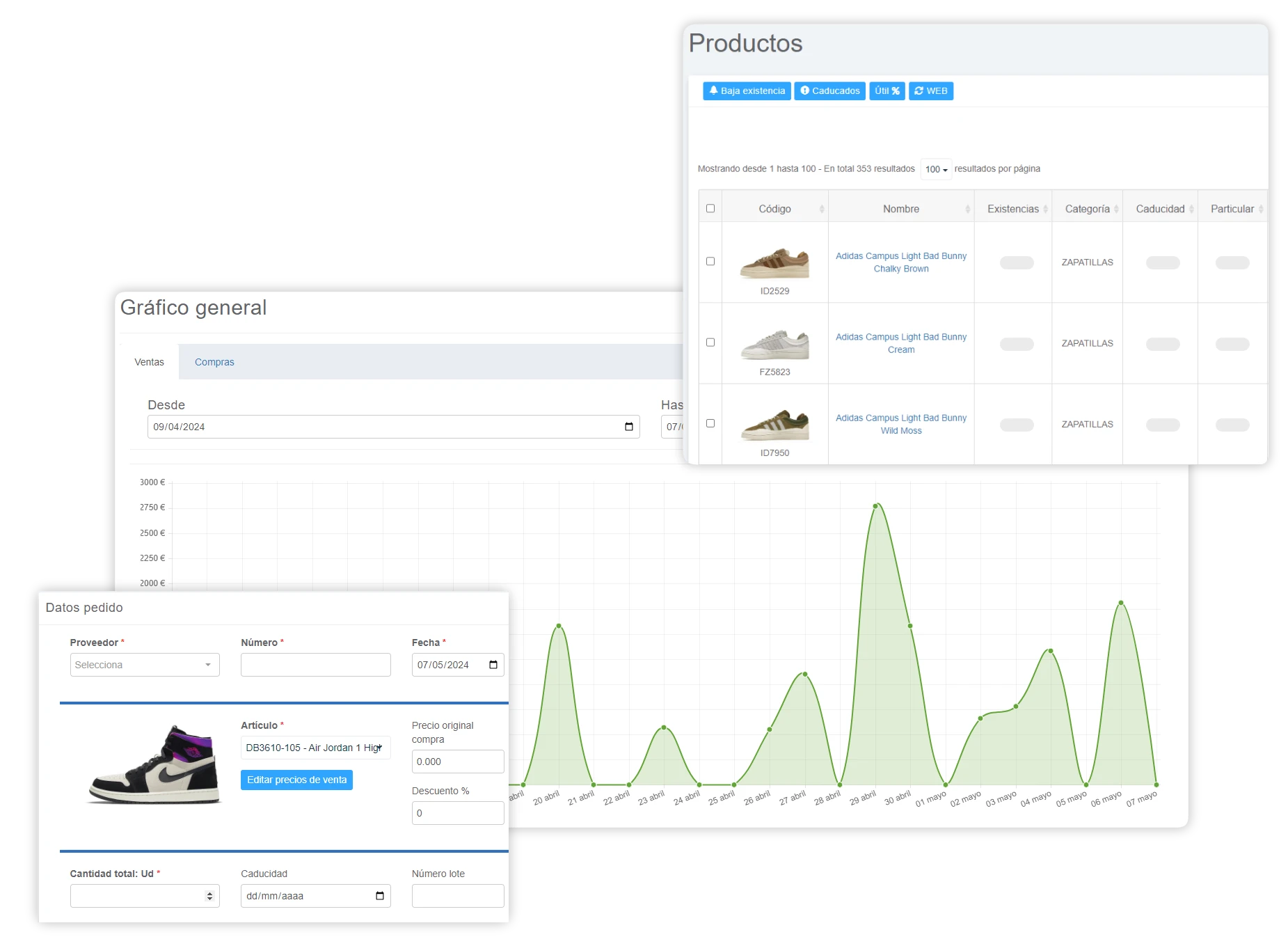Click Editar precios de venta button
1288x946 pixels.
click(x=296, y=780)
